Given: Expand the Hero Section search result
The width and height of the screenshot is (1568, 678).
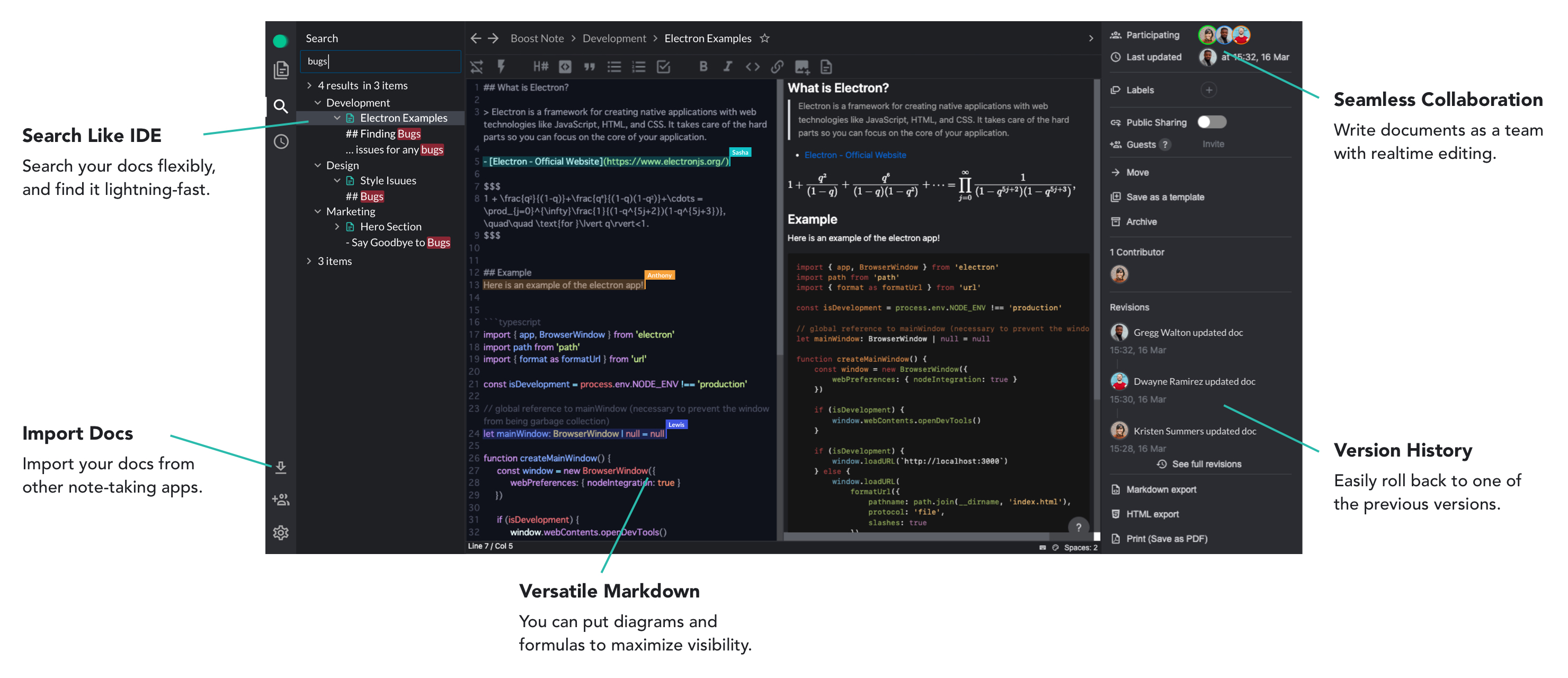Looking at the screenshot, I should [337, 227].
